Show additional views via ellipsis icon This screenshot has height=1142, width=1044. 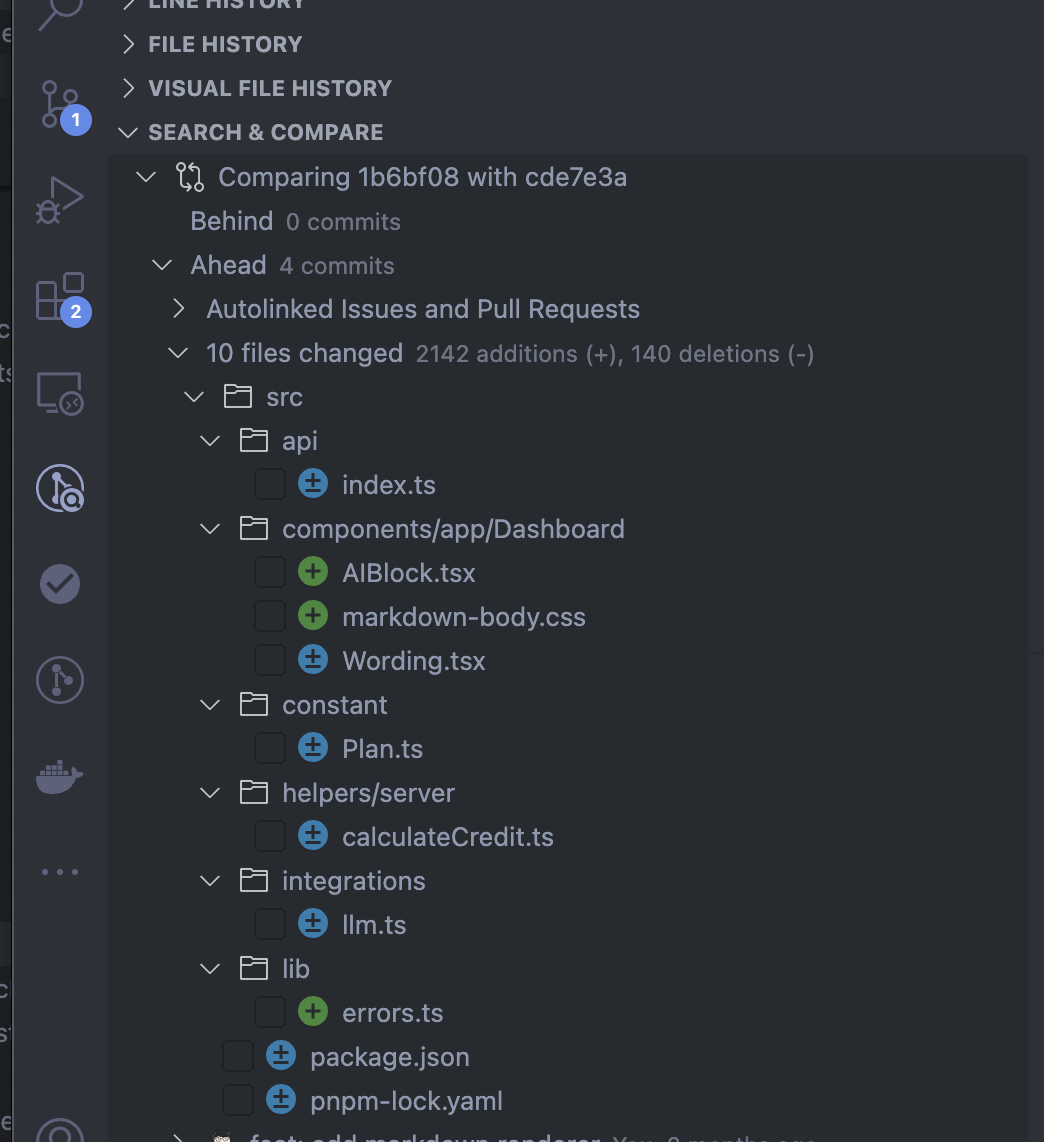[59, 872]
